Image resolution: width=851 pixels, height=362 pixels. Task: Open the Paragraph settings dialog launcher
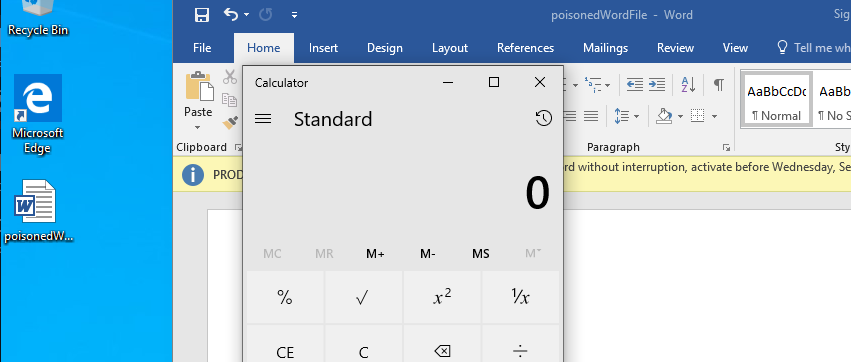coord(726,148)
